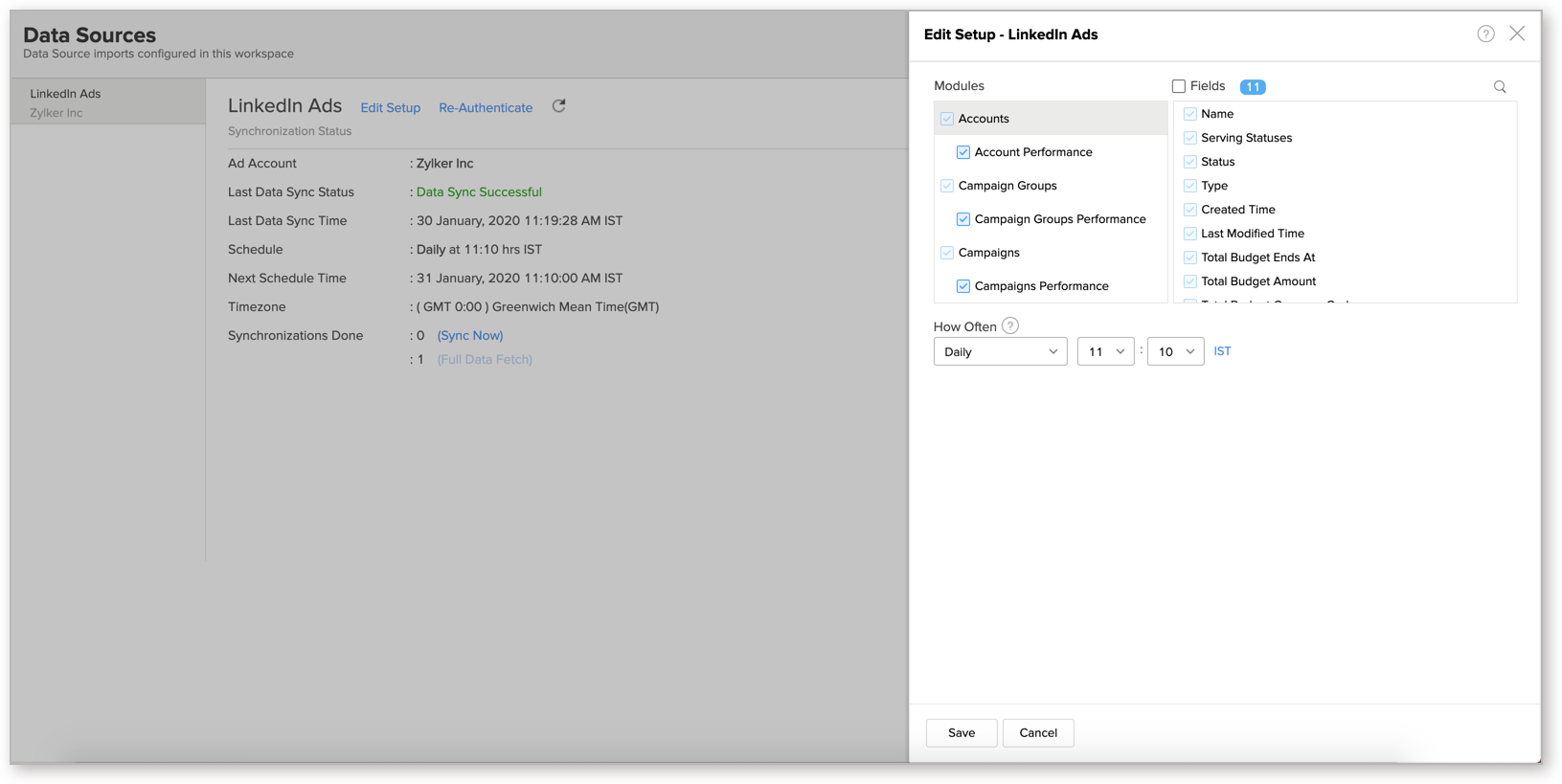Select LinkedIn Ads data source in sidebar
Image resolution: width=1562 pixels, height=784 pixels.
[x=107, y=102]
